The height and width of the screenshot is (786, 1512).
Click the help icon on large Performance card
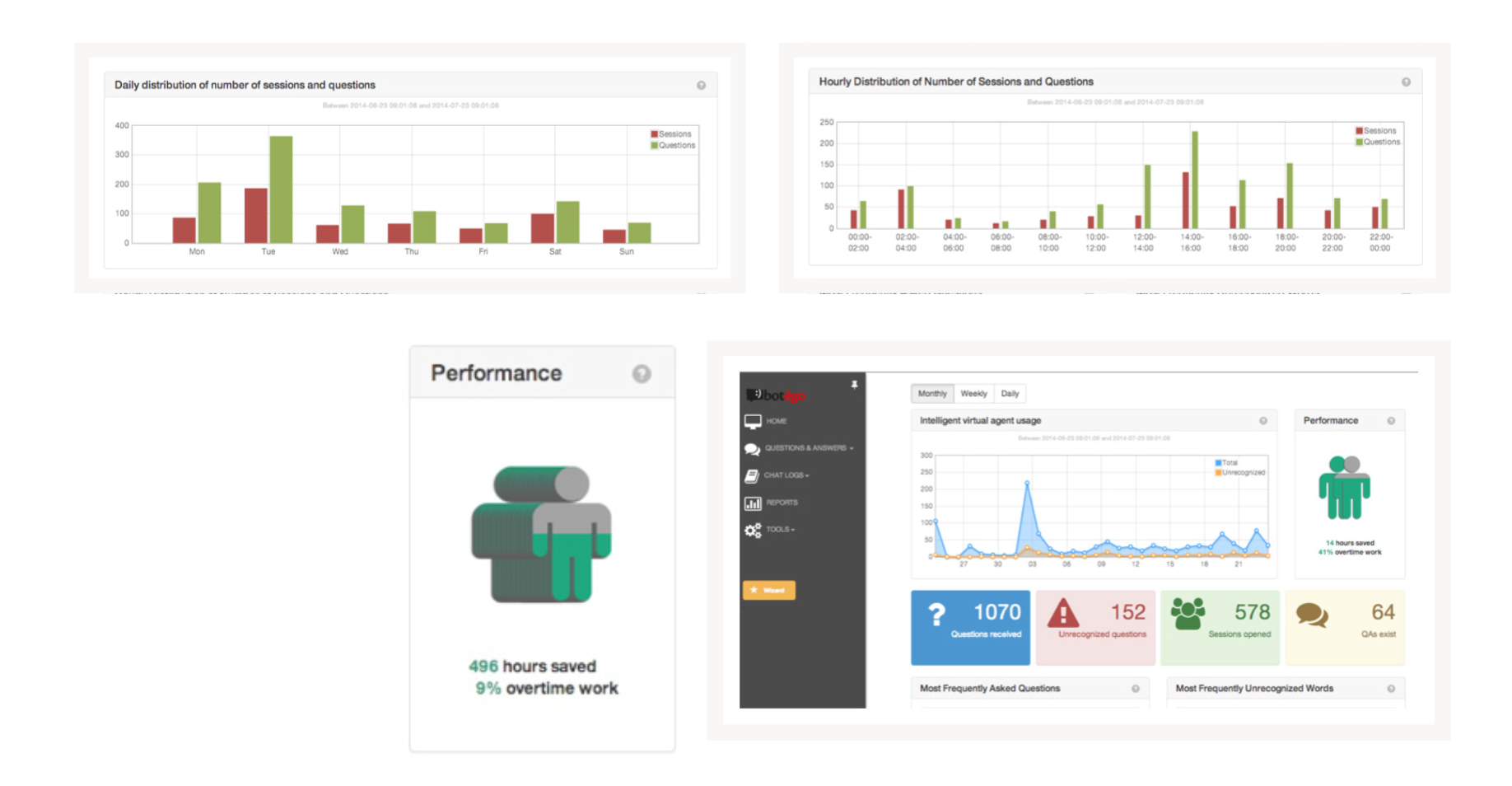click(642, 374)
